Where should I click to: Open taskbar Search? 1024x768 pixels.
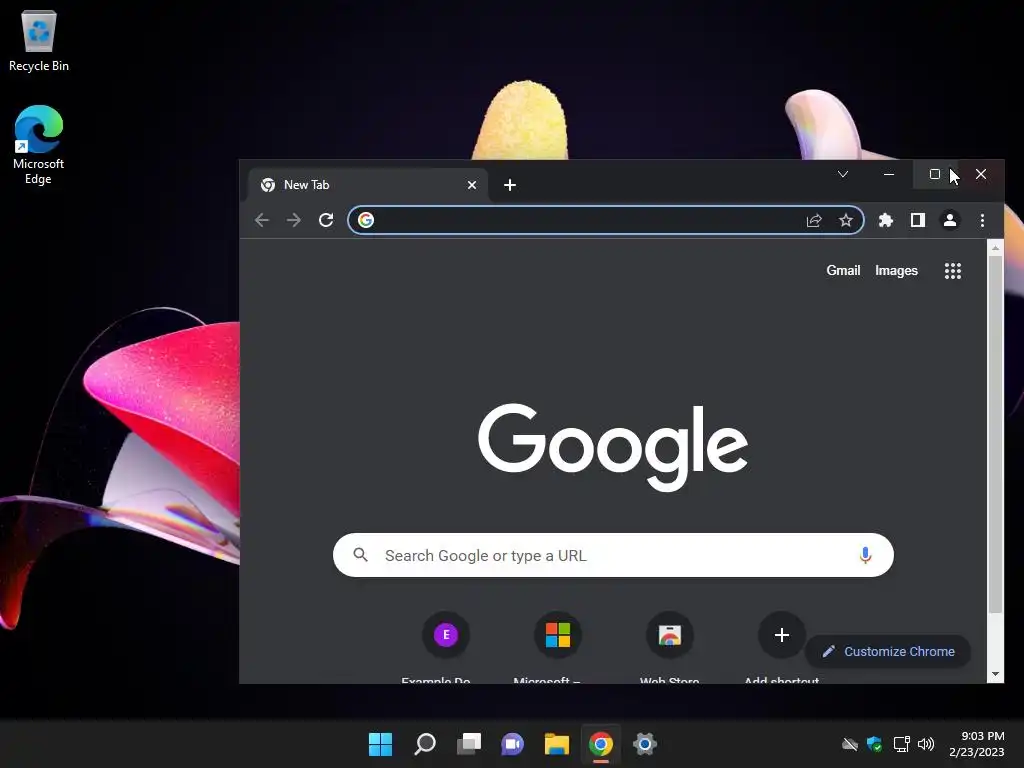[424, 743]
